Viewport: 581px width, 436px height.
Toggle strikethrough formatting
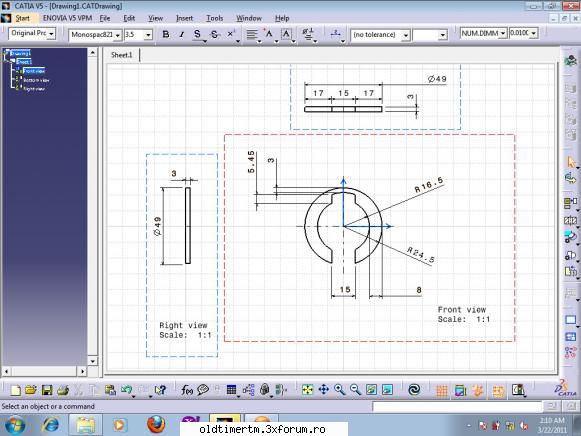click(214, 34)
